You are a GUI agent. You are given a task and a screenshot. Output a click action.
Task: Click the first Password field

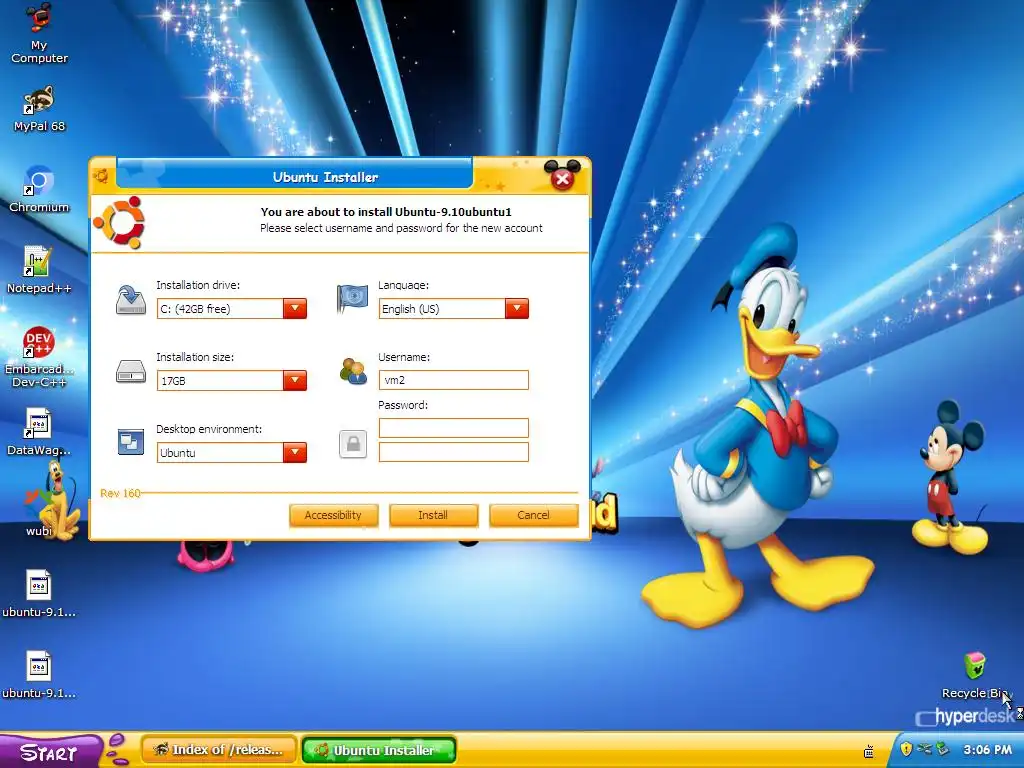[x=454, y=428]
